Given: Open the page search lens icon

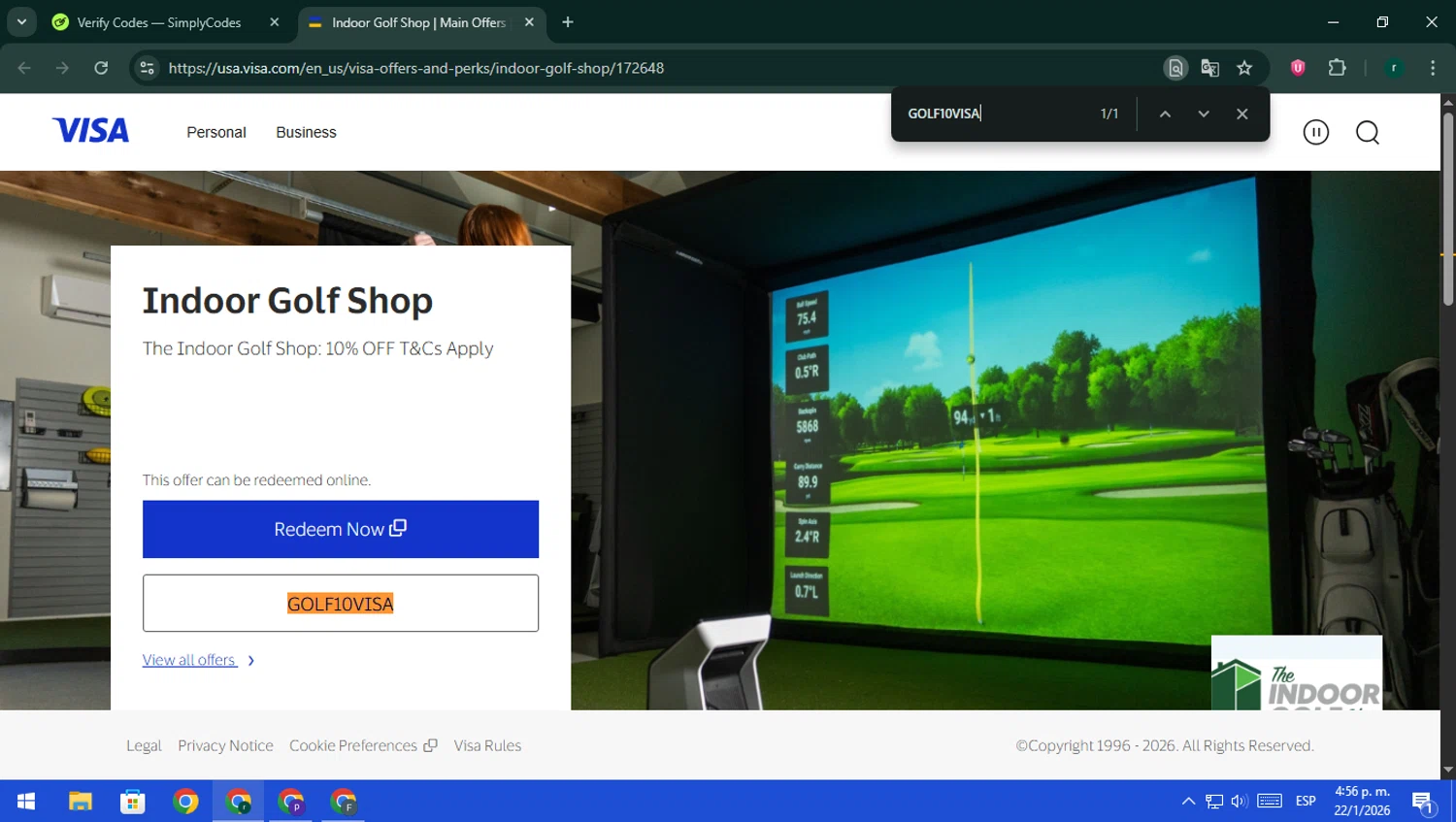Looking at the screenshot, I should coord(1175,68).
